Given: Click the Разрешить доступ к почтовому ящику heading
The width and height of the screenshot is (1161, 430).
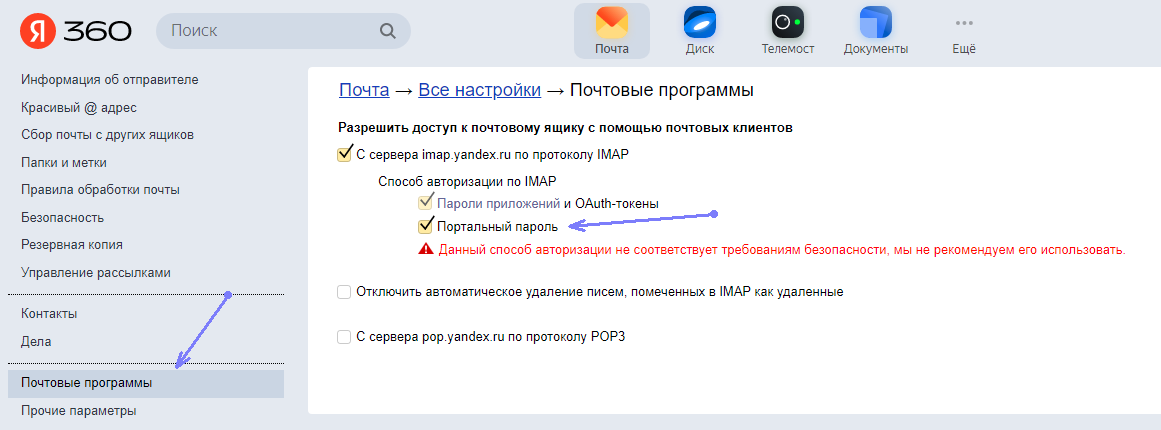Looking at the screenshot, I should pyautogui.click(x=566, y=128).
